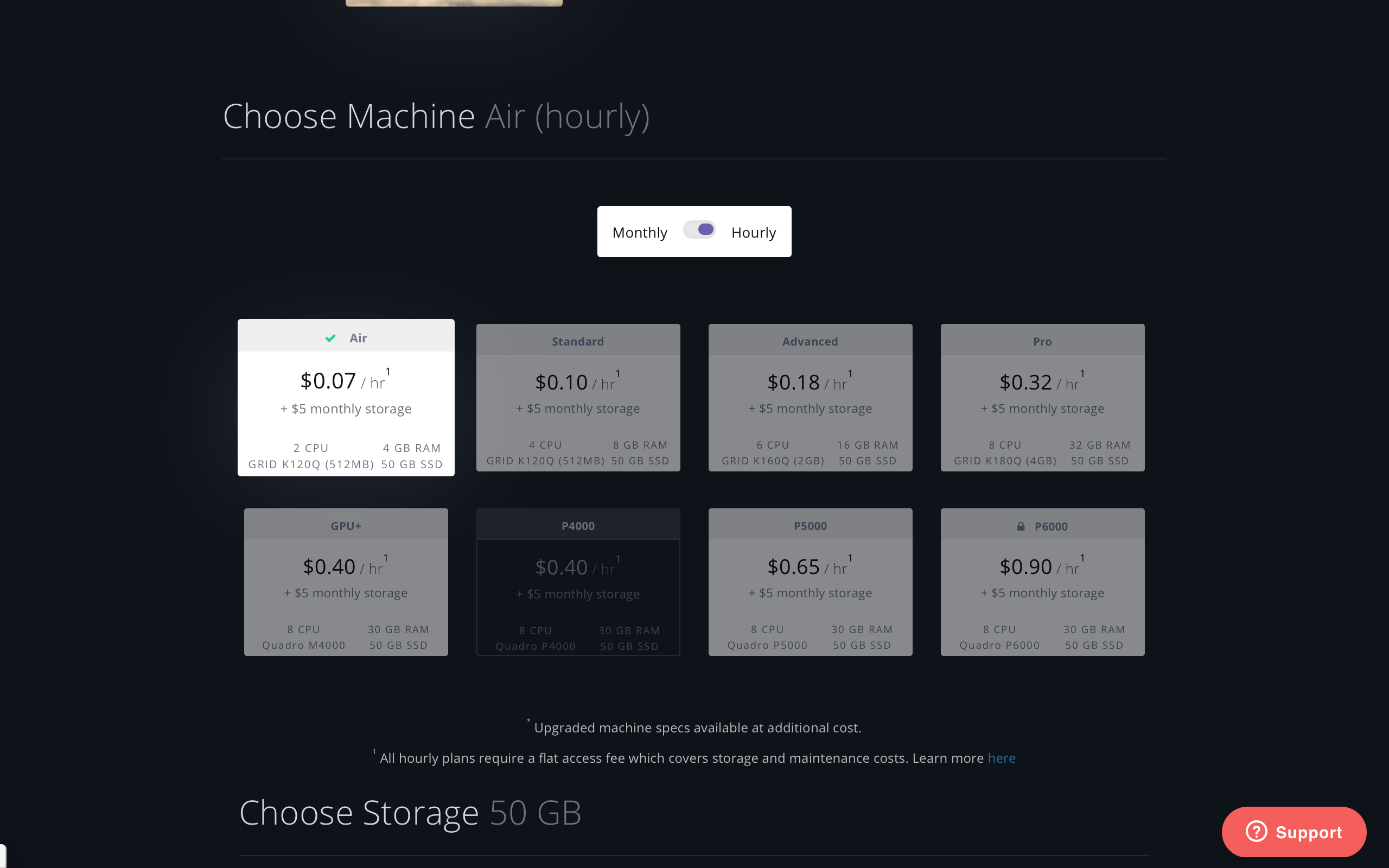Viewport: 1389px width, 868px height.
Task: Click the Hourly billing label
Action: pos(754,233)
